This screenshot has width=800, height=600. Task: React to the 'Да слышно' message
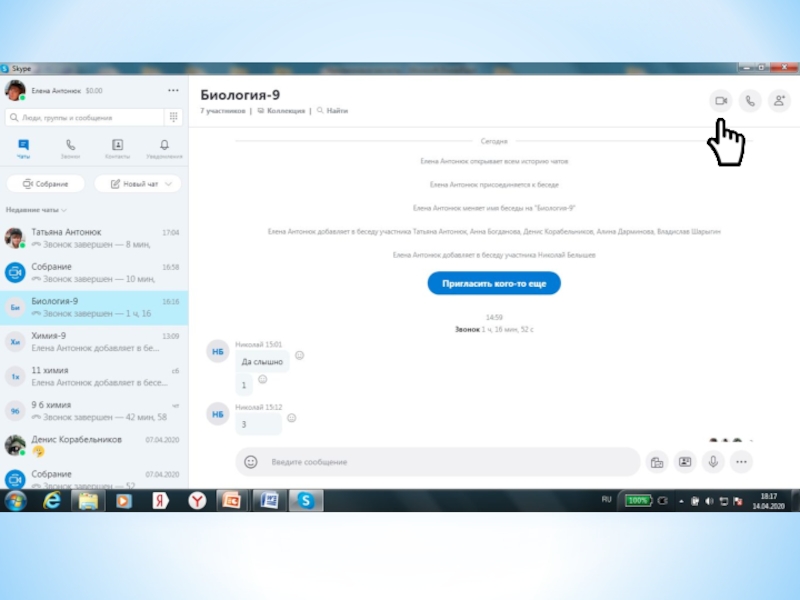pyautogui.click(x=299, y=355)
